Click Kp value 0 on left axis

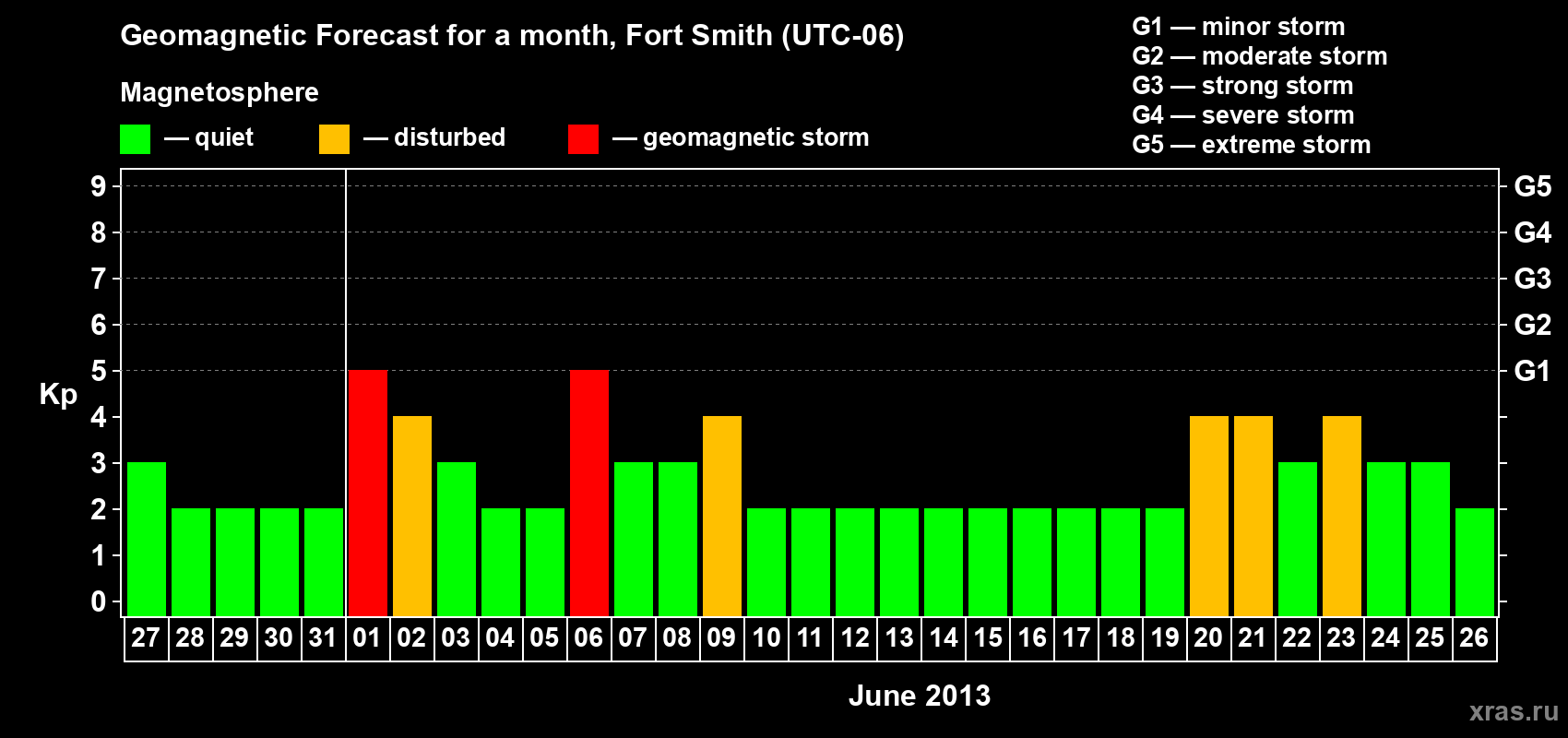[99, 601]
